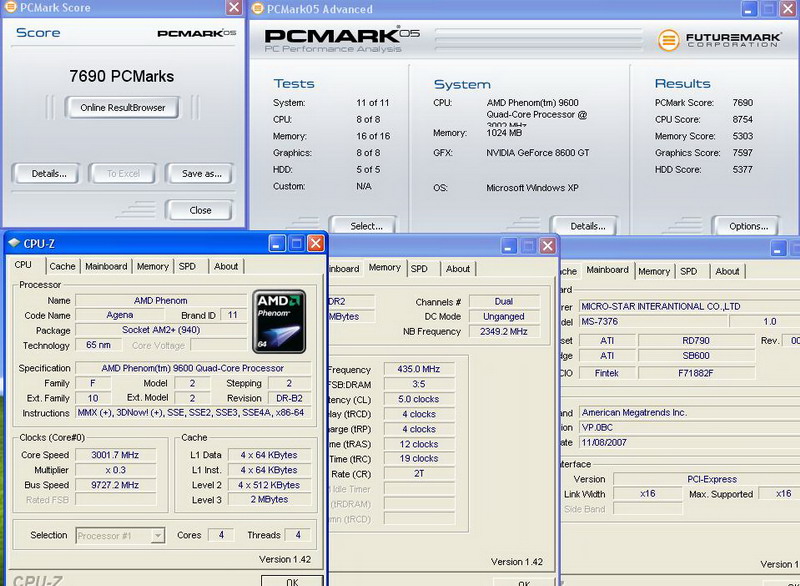Select SPD tab in middle CPU-Z window
Image resolution: width=800 pixels, height=586 pixels.
click(x=419, y=269)
